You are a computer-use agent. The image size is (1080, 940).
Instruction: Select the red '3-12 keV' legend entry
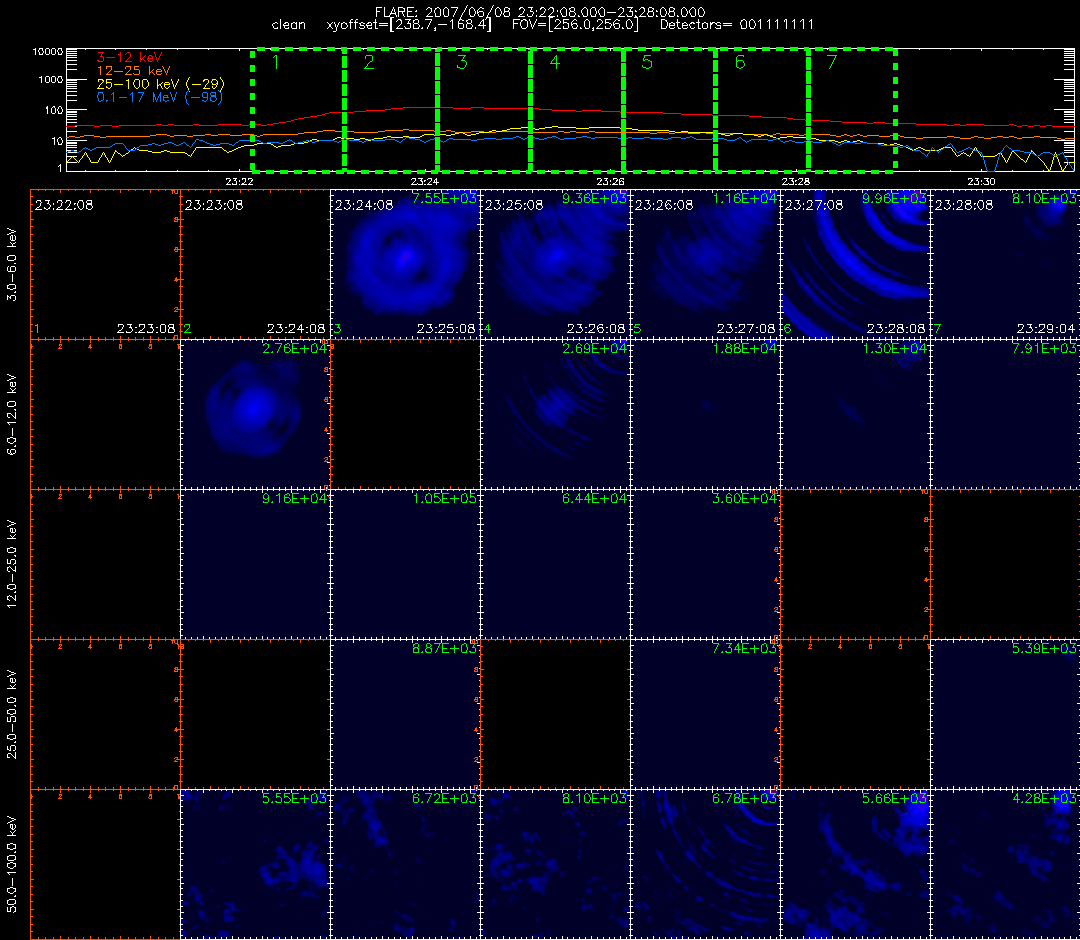point(129,57)
